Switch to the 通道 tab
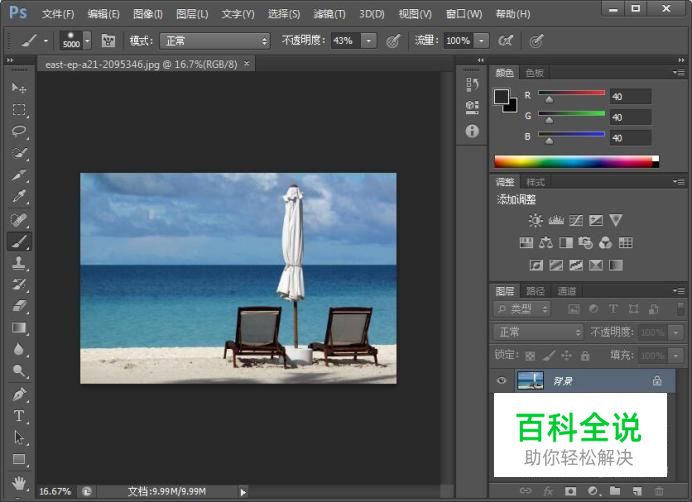 pyautogui.click(x=567, y=291)
